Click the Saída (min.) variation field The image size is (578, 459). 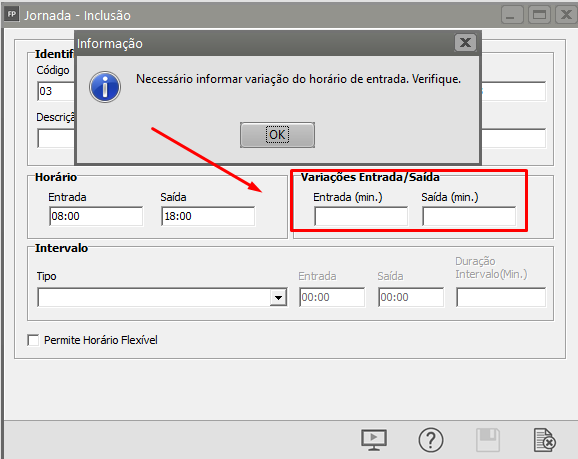coord(469,216)
